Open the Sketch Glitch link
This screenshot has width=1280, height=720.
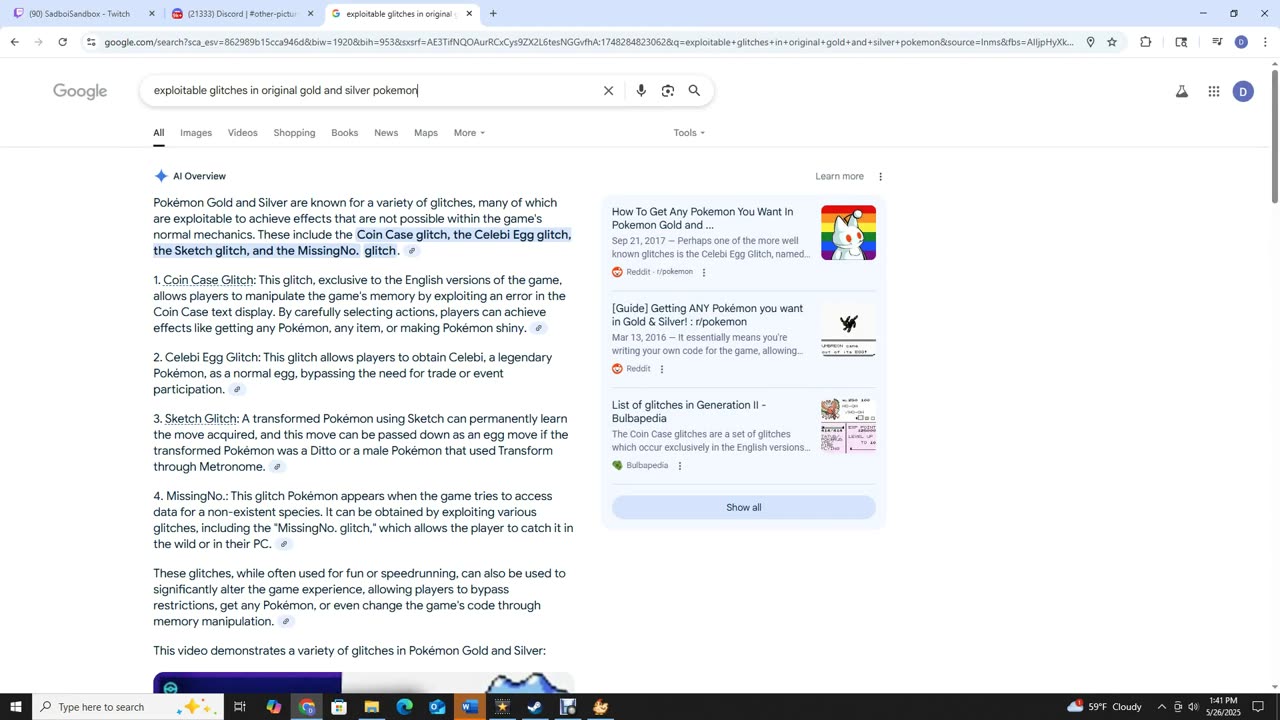tap(201, 419)
